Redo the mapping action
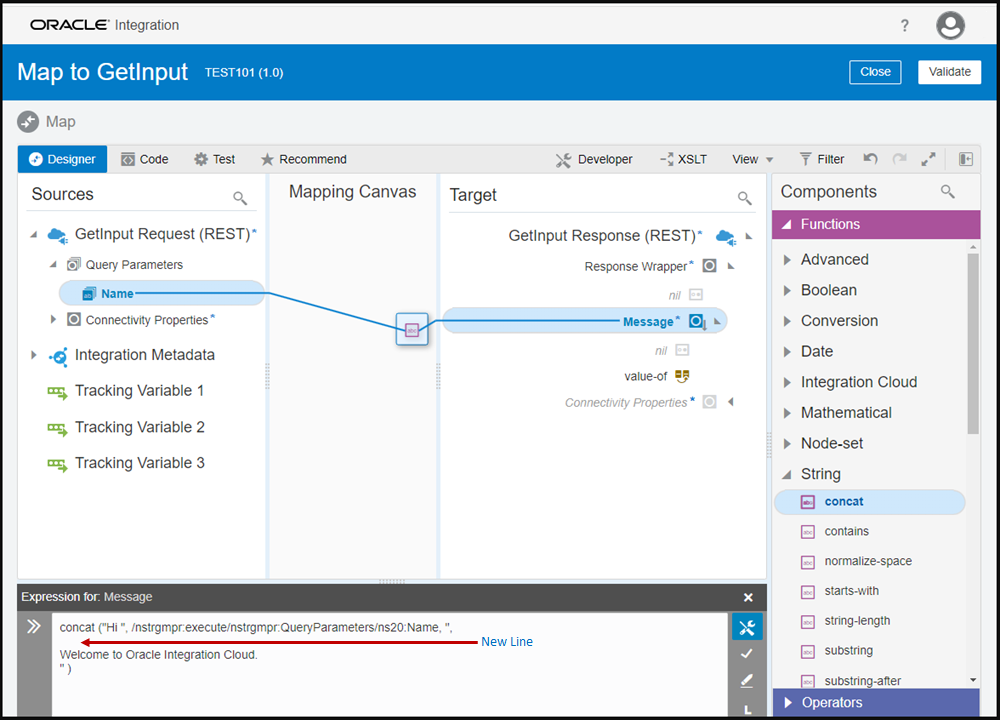Viewport: 1000px width, 720px height. click(x=900, y=159)
